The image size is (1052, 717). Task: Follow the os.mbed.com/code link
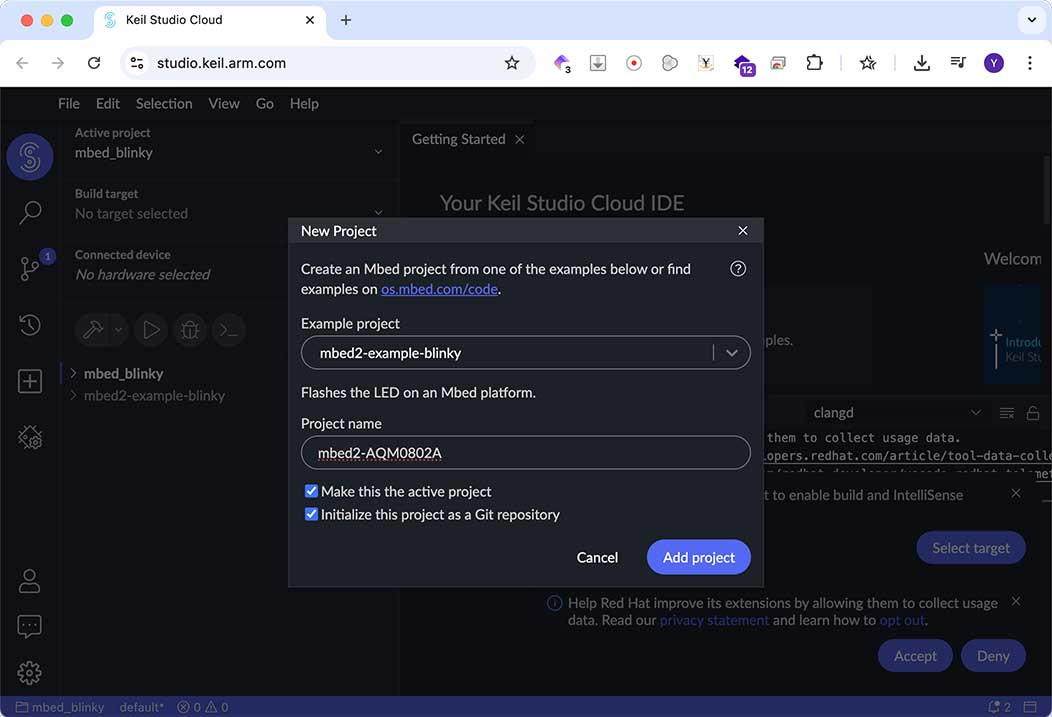[x=439, y=289]
